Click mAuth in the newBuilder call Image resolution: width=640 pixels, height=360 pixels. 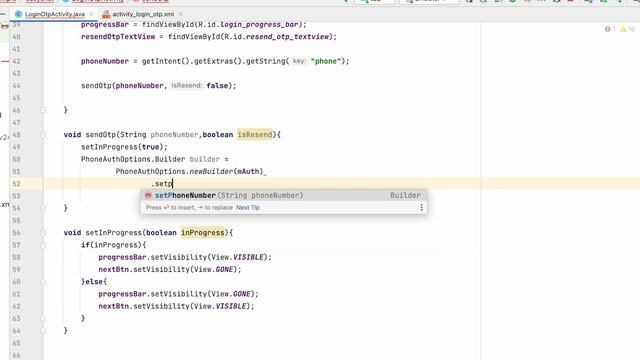pyautogui.click(x=248, y=171)
